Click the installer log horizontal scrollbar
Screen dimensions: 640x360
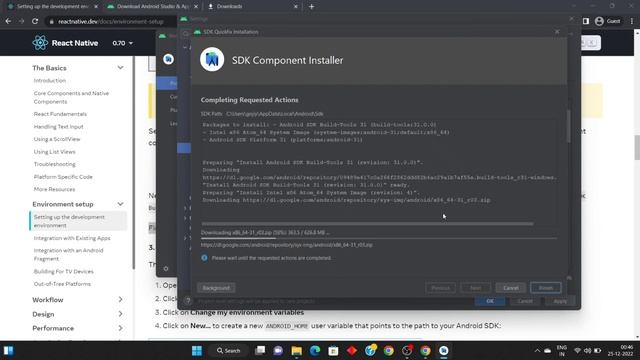[367, 224]
